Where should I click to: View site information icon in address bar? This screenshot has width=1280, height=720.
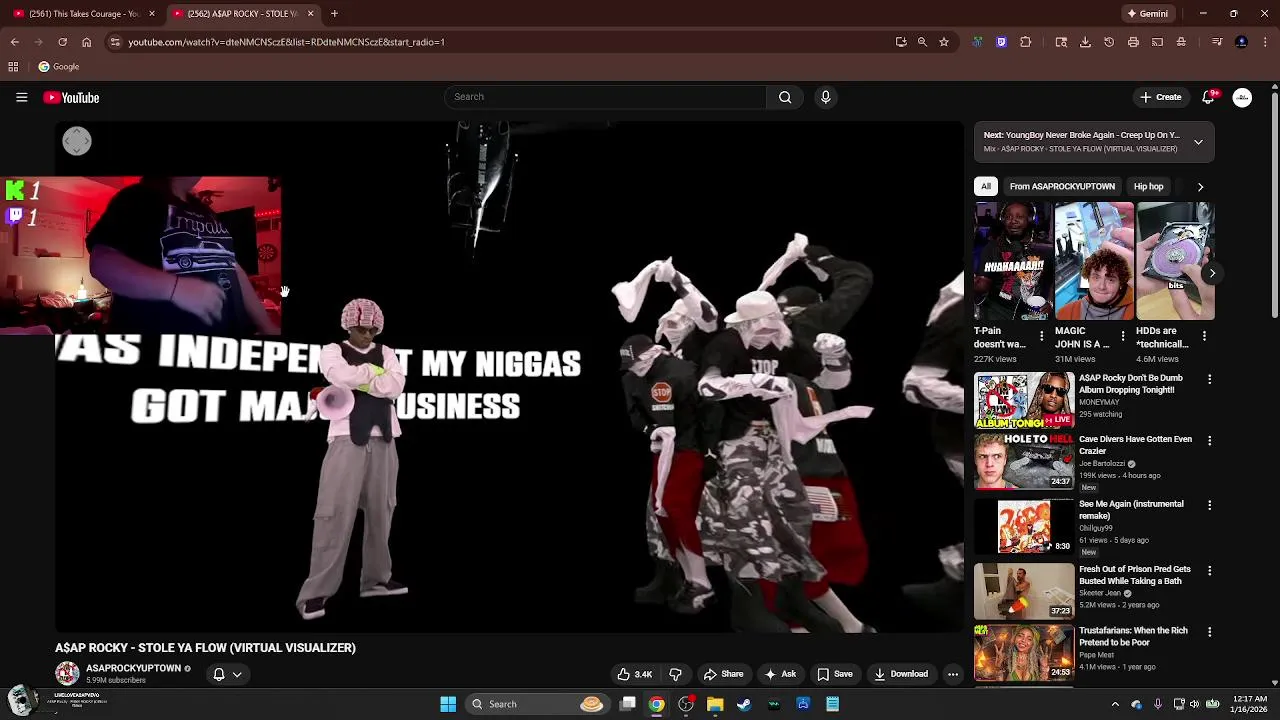tap(115, 42)
